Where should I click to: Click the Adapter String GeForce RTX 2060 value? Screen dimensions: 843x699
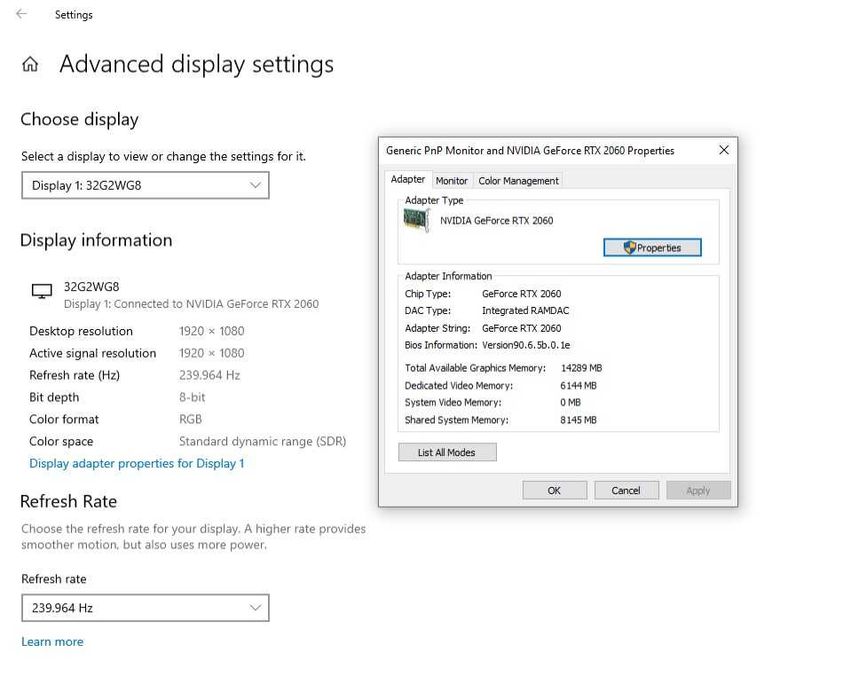point(521,329)
